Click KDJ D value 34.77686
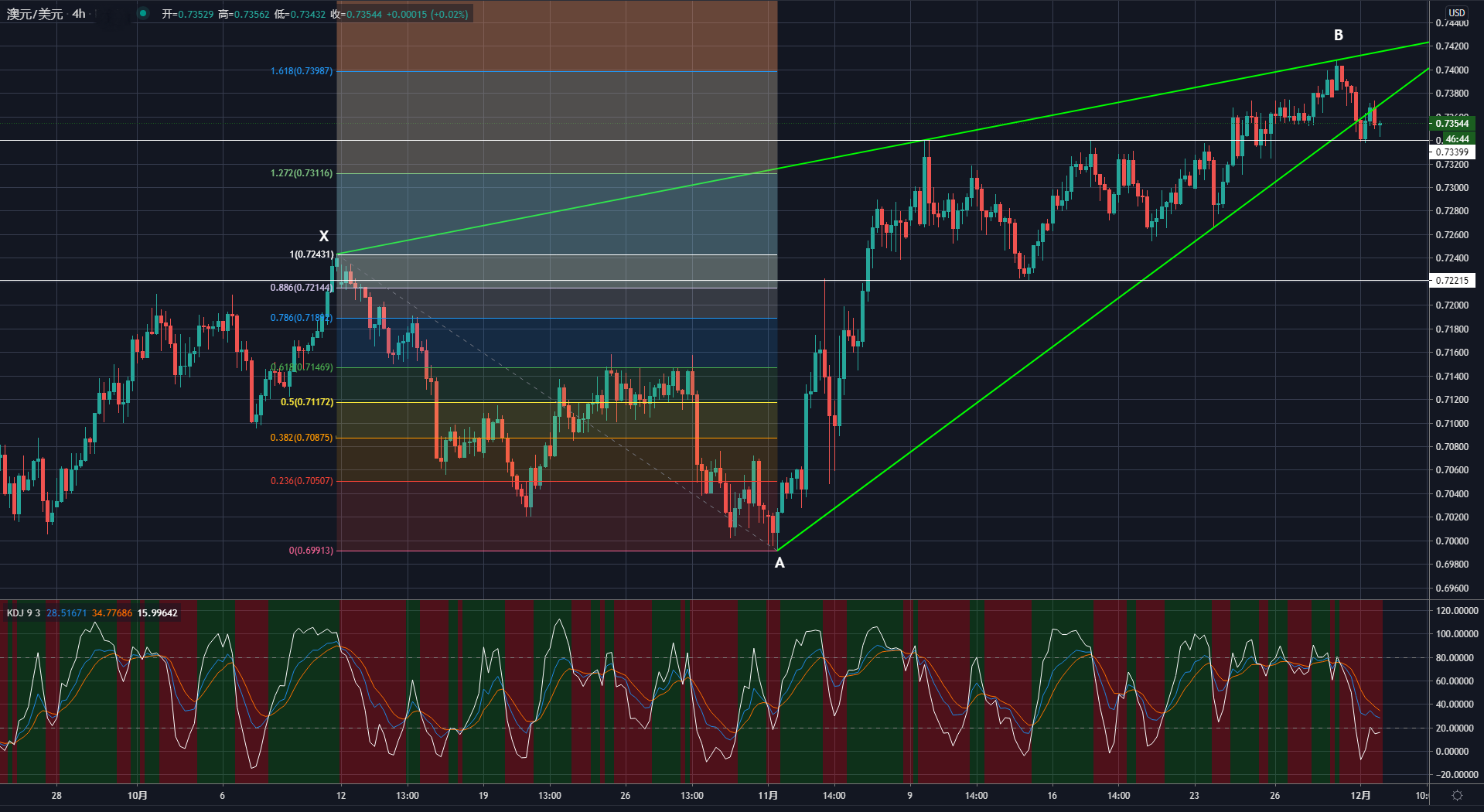Viewport: 1484px width, 812px height. pos(112,613)
